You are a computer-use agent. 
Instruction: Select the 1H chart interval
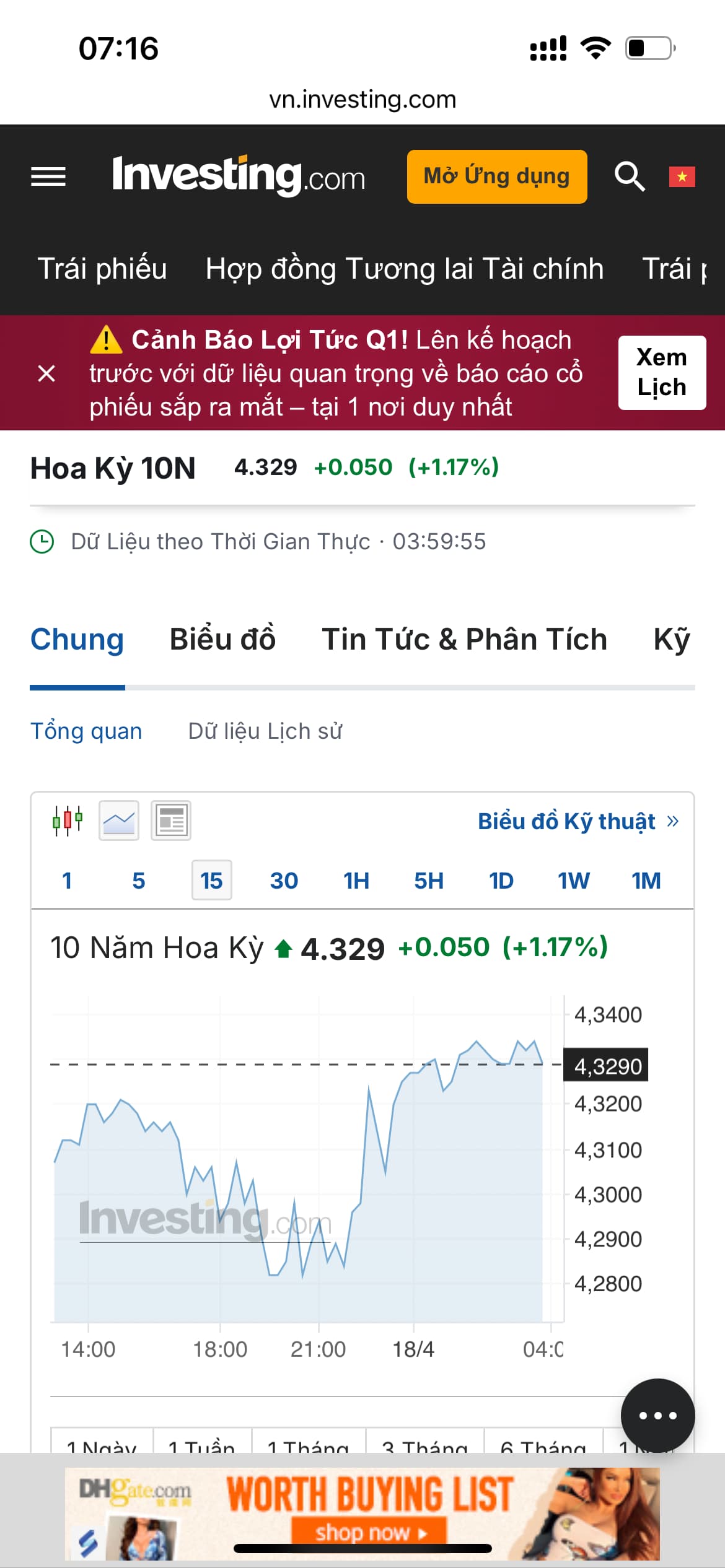[356, 881]
